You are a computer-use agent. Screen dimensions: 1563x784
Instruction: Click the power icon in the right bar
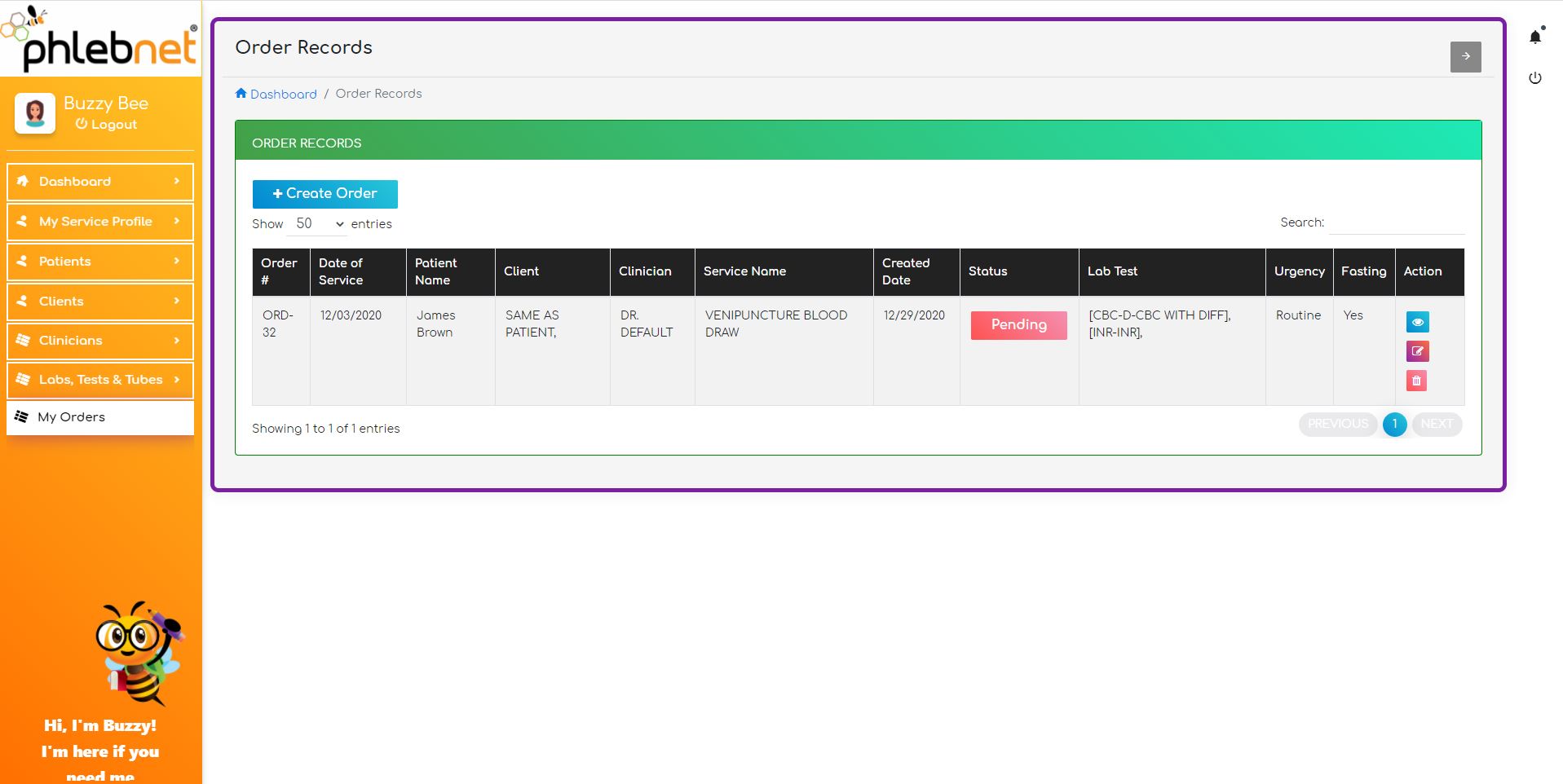1535,78
